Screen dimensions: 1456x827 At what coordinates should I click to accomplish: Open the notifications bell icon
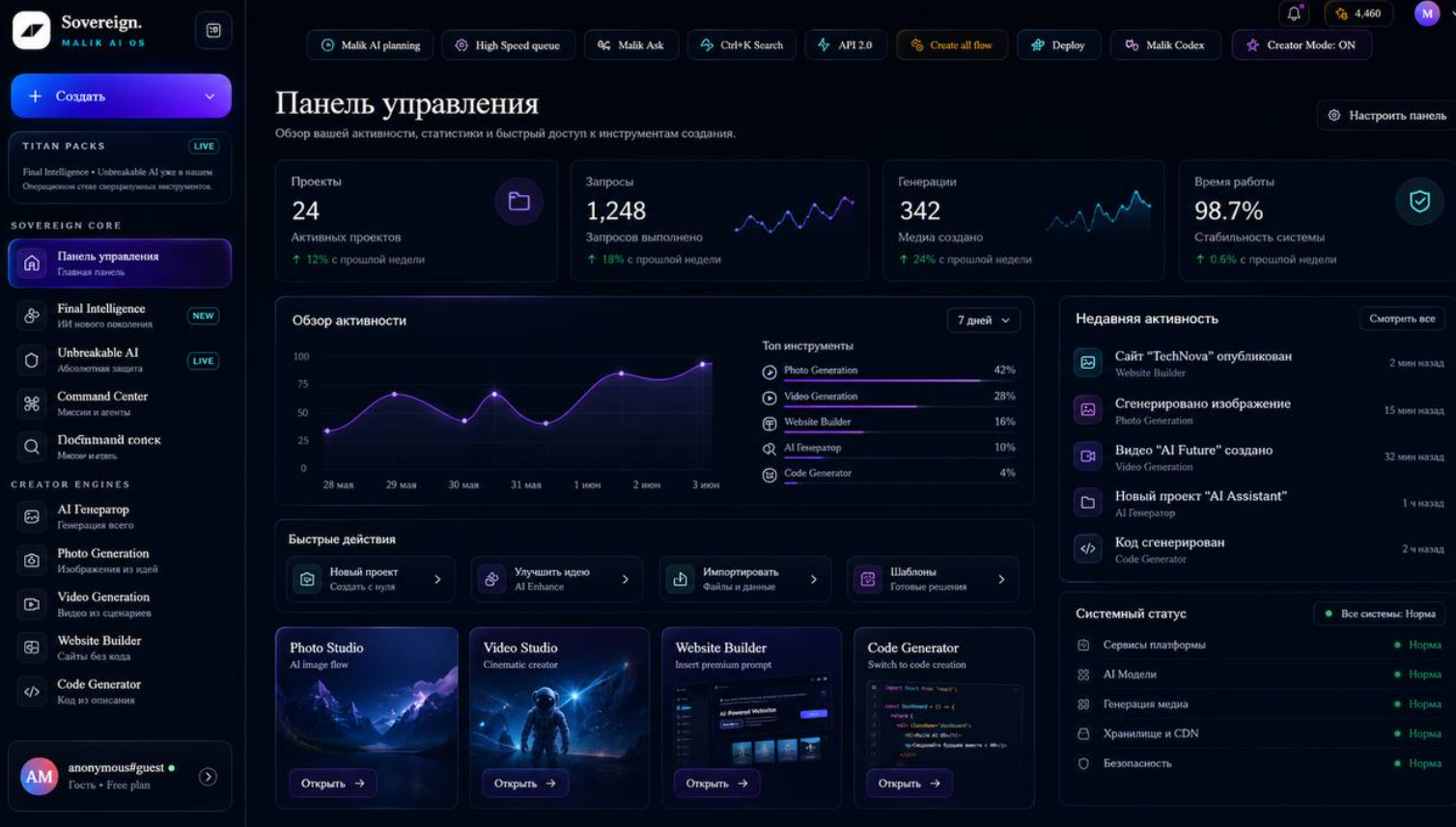pos(1294,14)
